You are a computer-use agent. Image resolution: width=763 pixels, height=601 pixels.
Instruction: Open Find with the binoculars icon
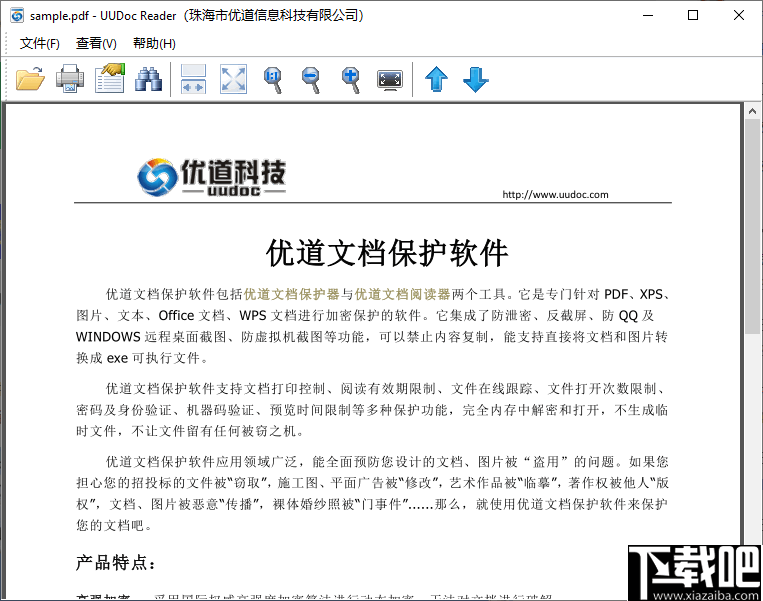point(148,80)
